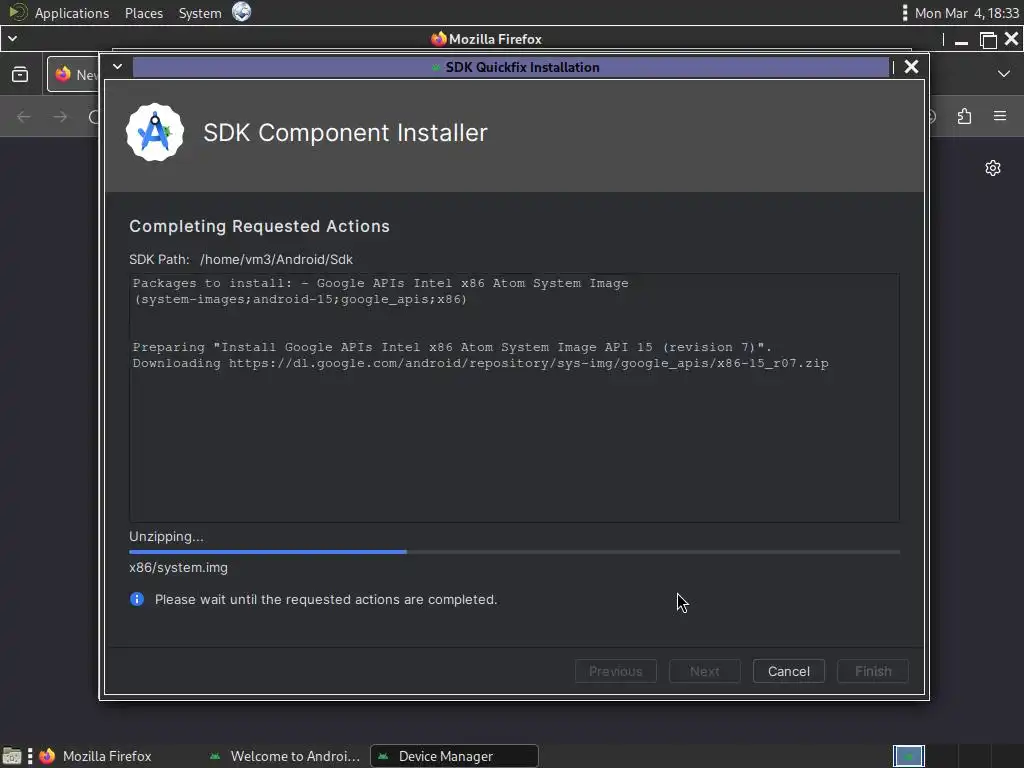Screen dimensions: 1024x768
Task: Go back in Firefox navigation
Action: coord(24,117)
